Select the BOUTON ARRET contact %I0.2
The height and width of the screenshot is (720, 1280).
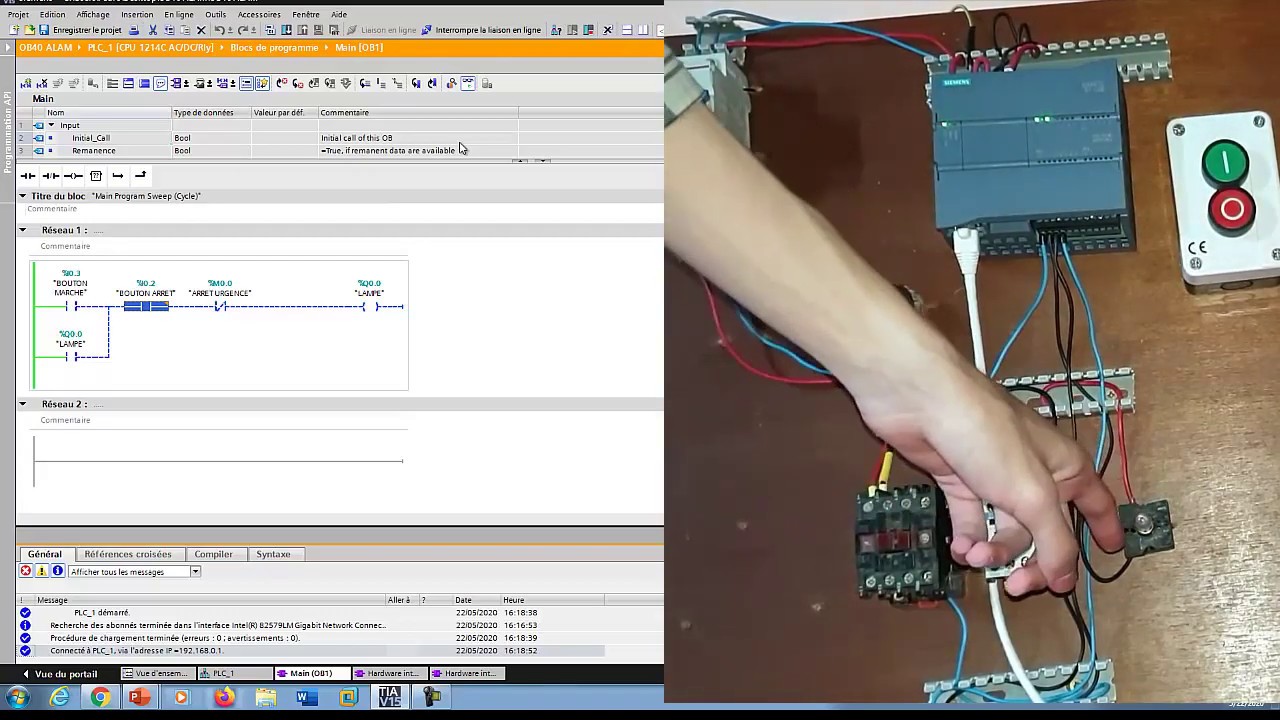pyautogui.click(x=146, y=306)
